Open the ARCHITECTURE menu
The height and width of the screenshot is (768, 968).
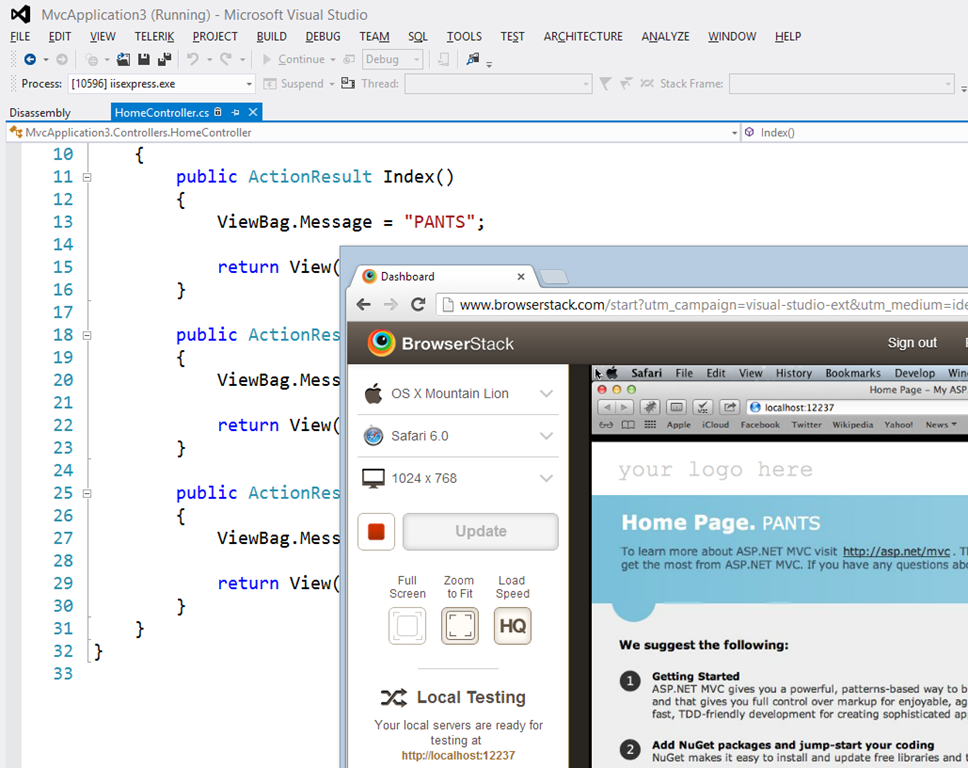[x=583, y=36]
